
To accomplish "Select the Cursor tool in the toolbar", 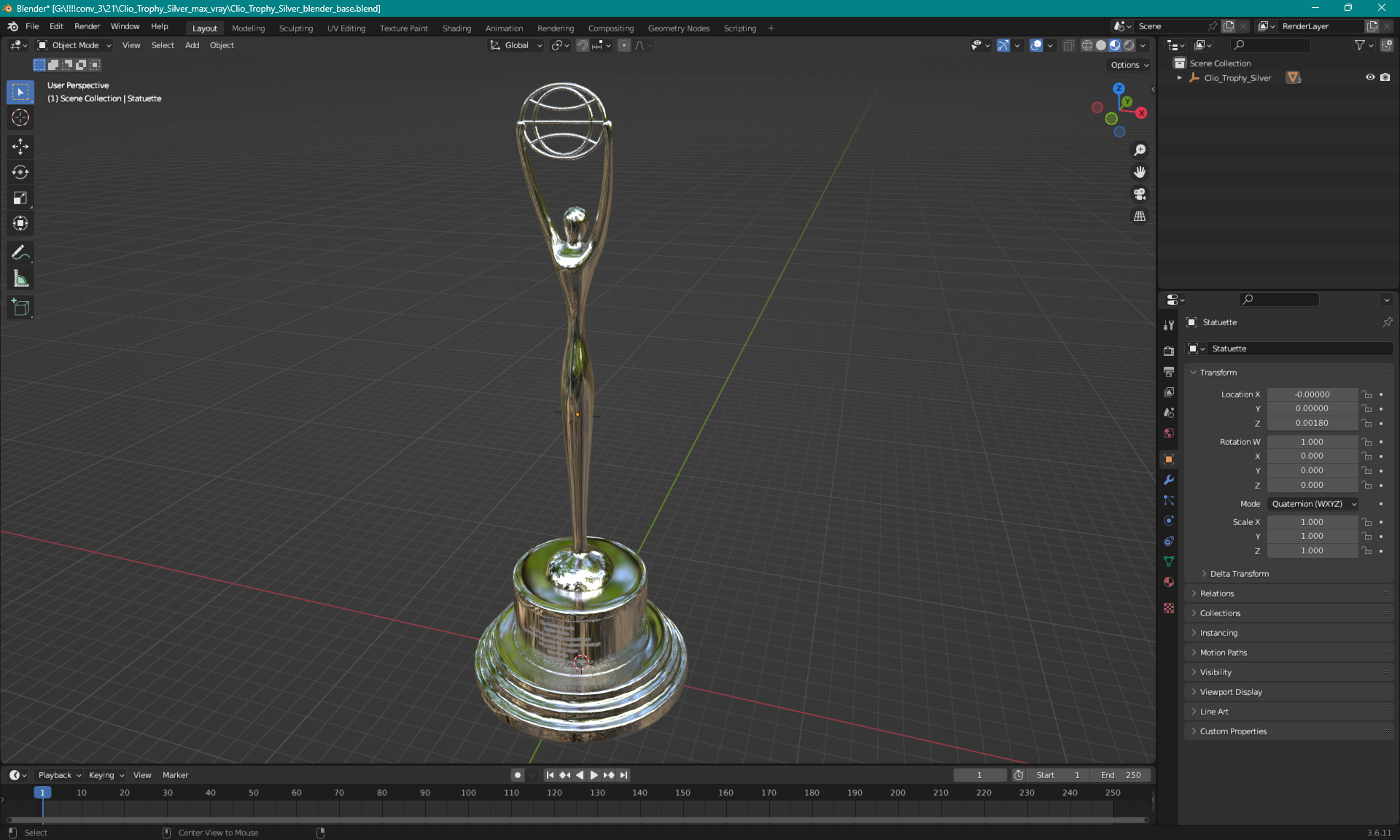I will click(x=20, y=118).
